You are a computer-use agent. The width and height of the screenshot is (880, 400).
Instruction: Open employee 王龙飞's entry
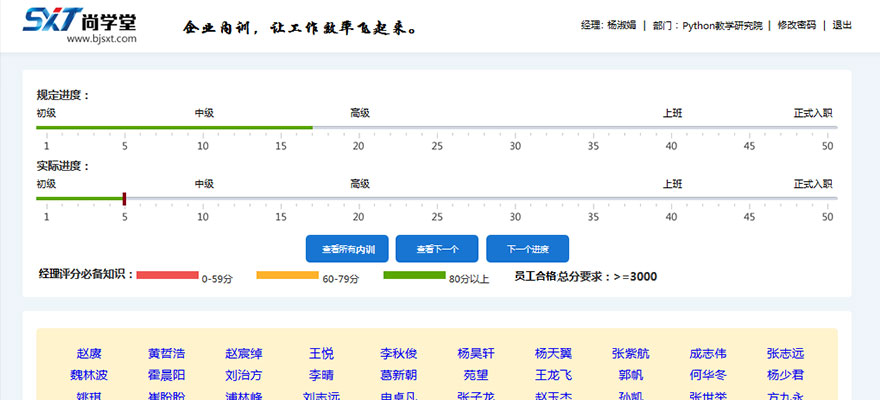pyautogui.click(x=553, y=376)
